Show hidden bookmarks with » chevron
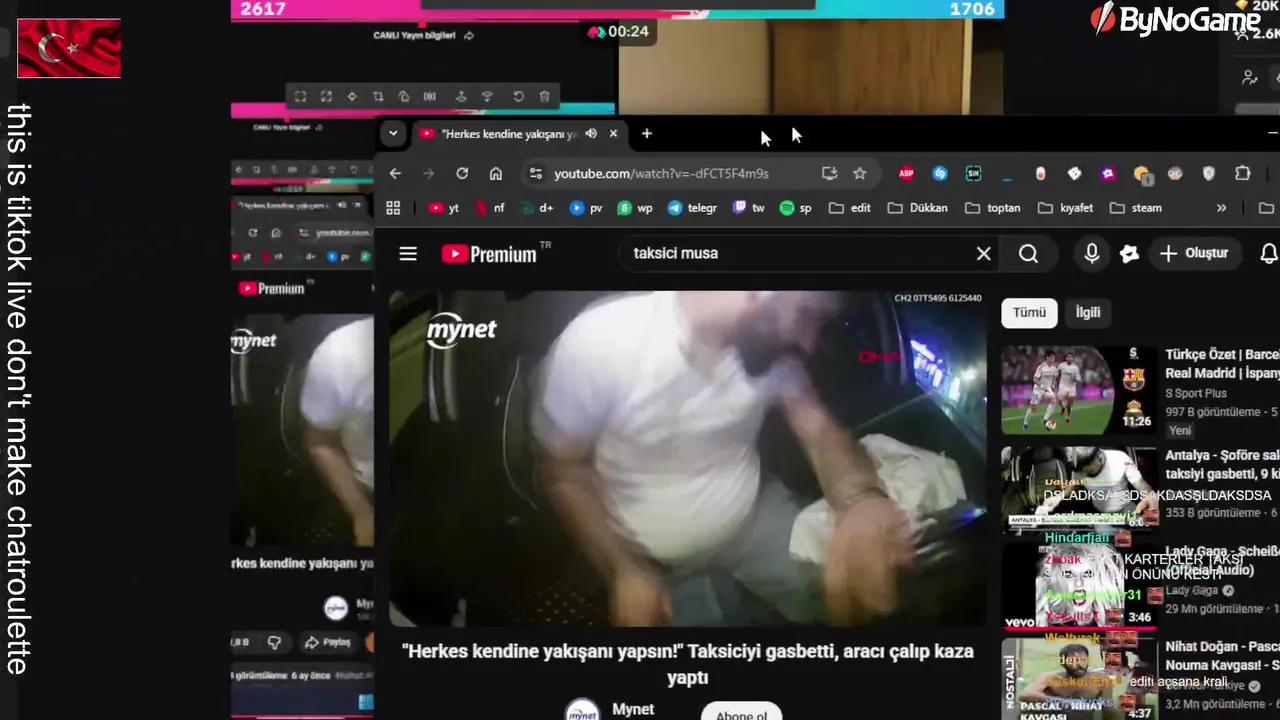1280x720 pixels. [1221, 208]
